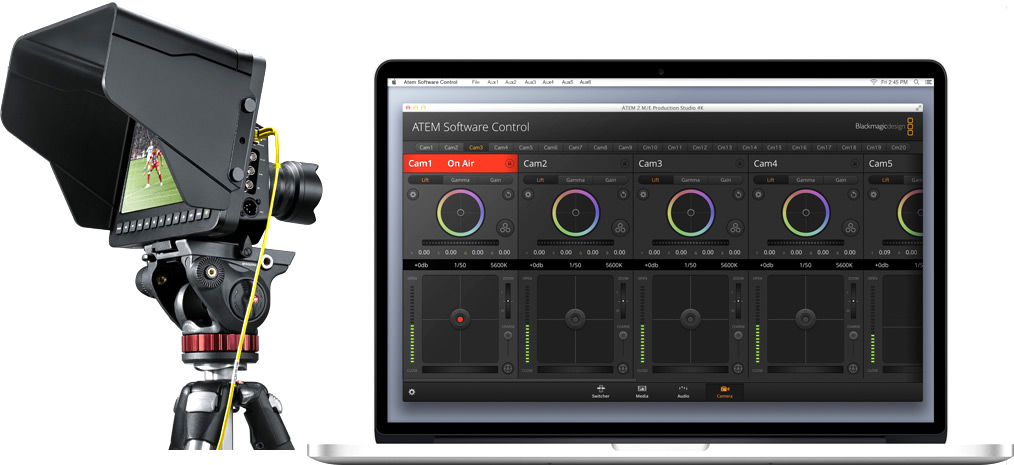Open Cam2 1/50 shutter speed selector

(x=575, y=265)
